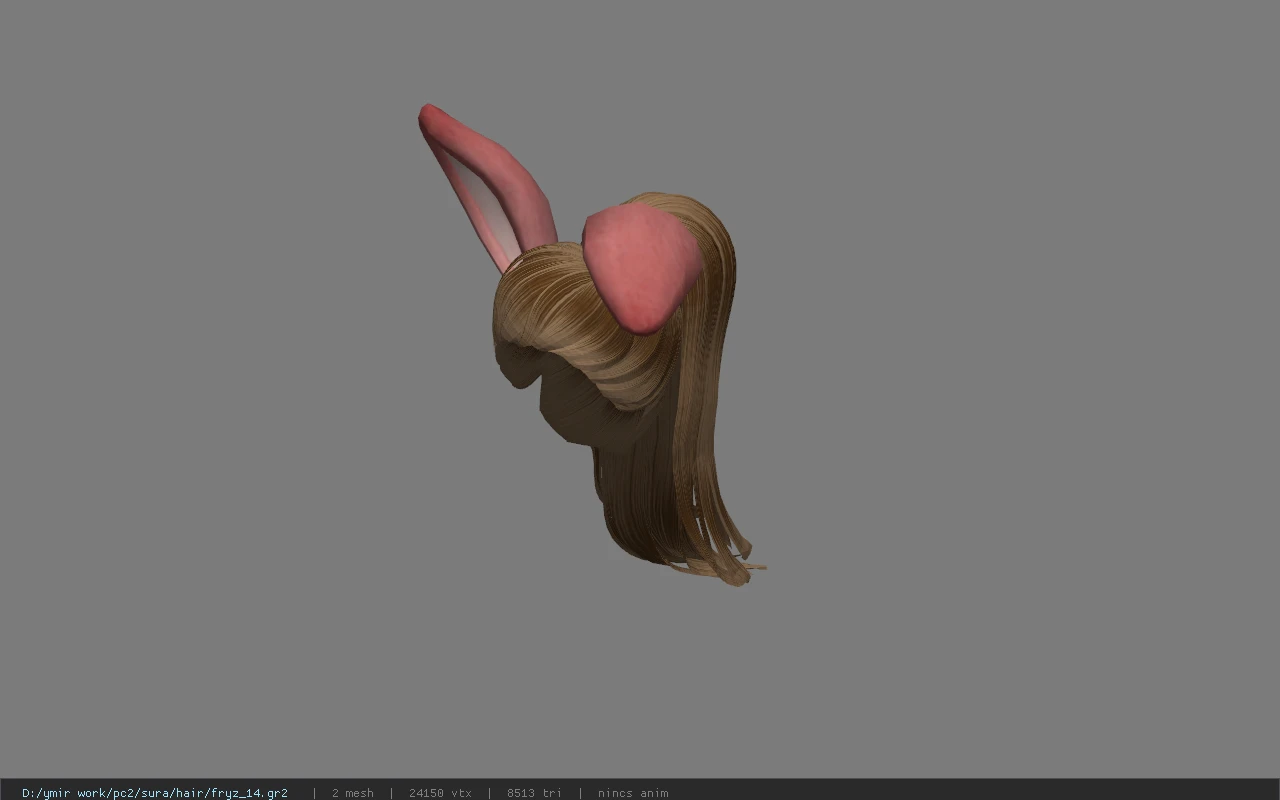Click the file path fryz_14.gr2 in status bar
This screenshot has height=800, width=1280.
click(x=155, y=793)
